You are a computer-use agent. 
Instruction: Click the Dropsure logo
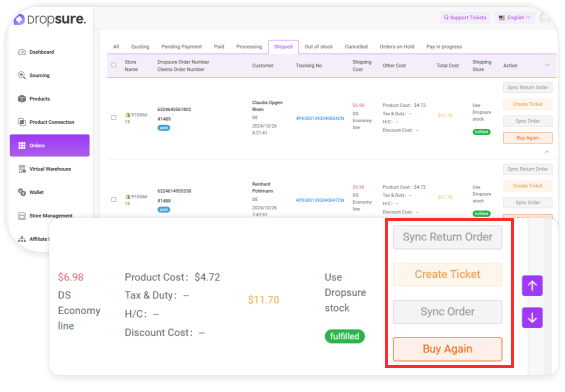click(50, 19)
